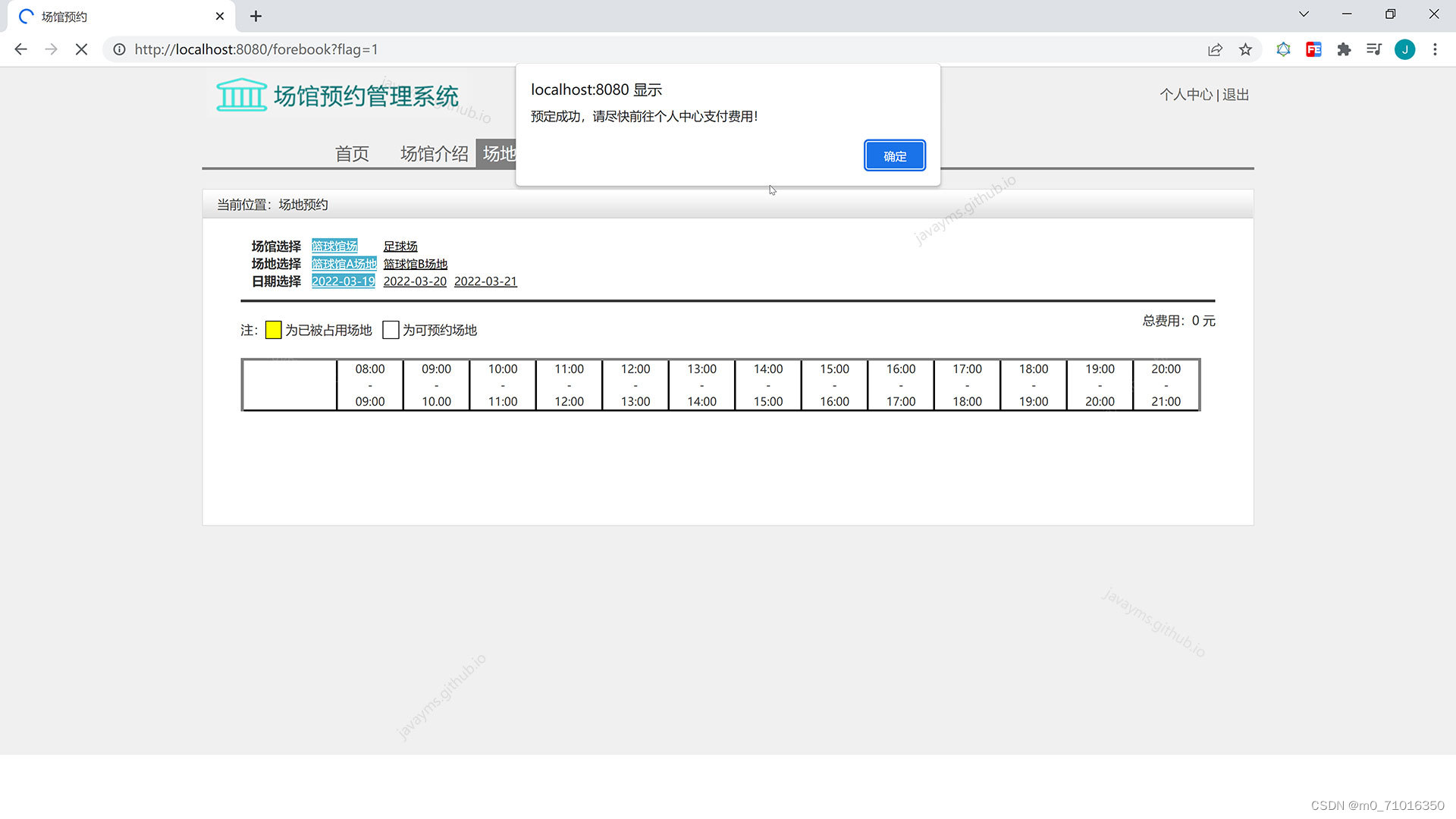The image size is (1456, 819).
Task: Open the media control playlist icon
Action: [x=1374, y=49]
